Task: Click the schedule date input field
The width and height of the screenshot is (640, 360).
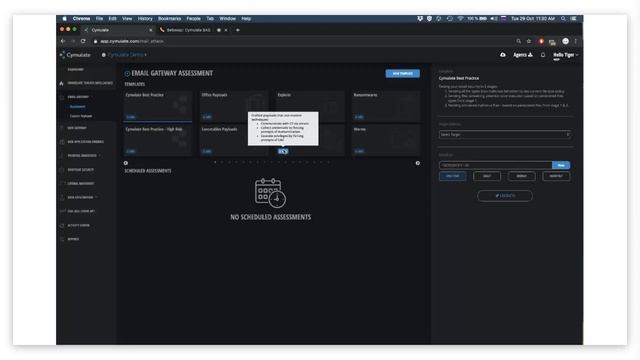Action: 496,165
